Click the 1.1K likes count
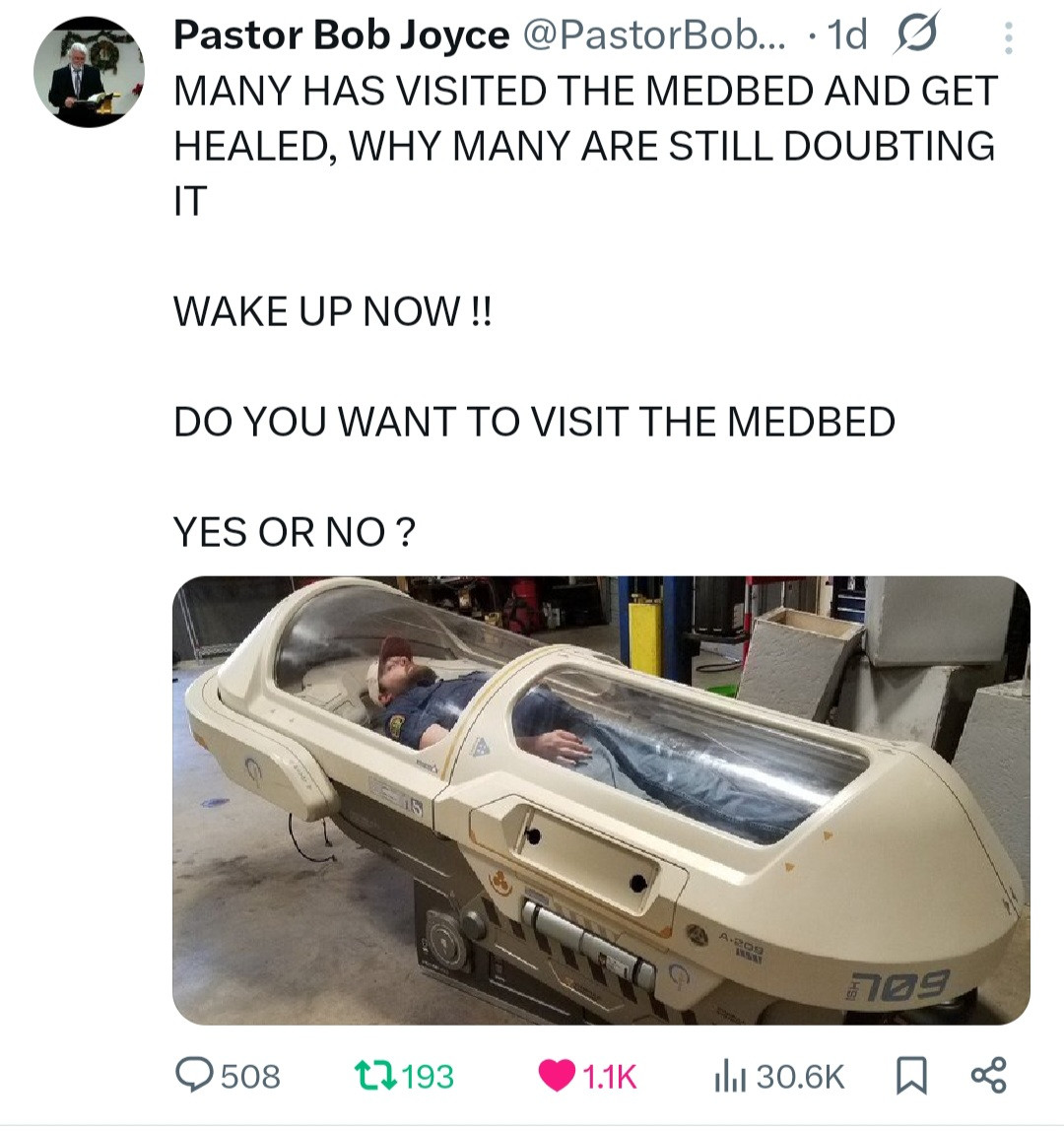Image resolution: width=1064 pixels, height=1131 pixels. tap(610, 1076)
